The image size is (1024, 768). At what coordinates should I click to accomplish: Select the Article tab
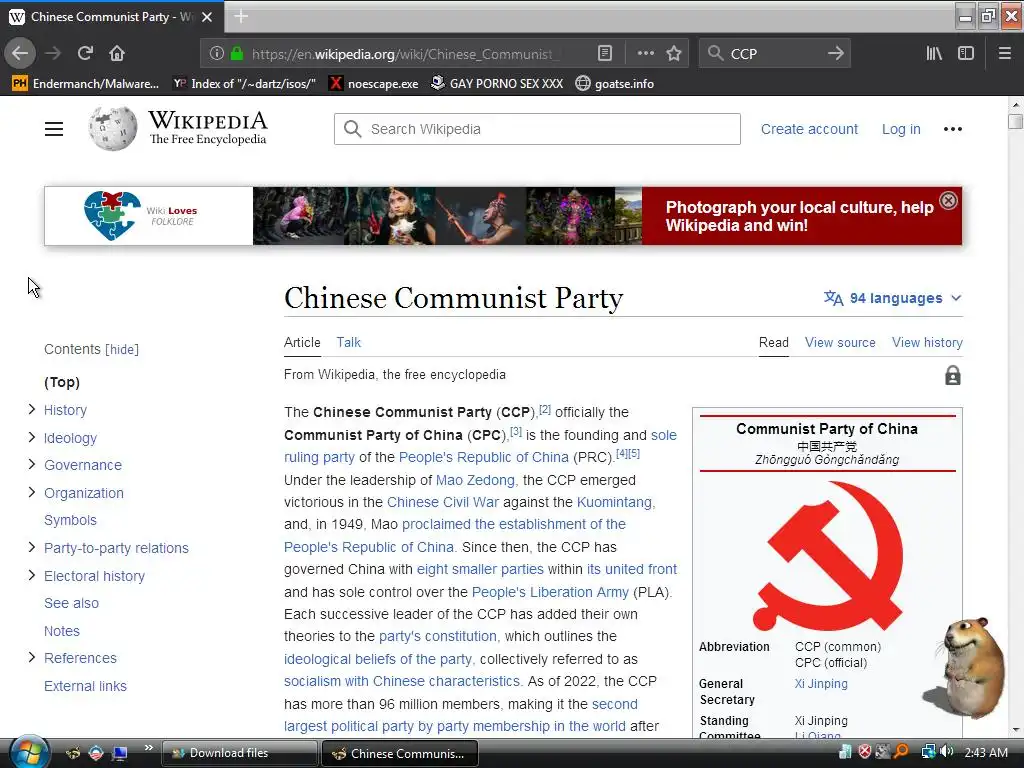click(x=302, y=342)
